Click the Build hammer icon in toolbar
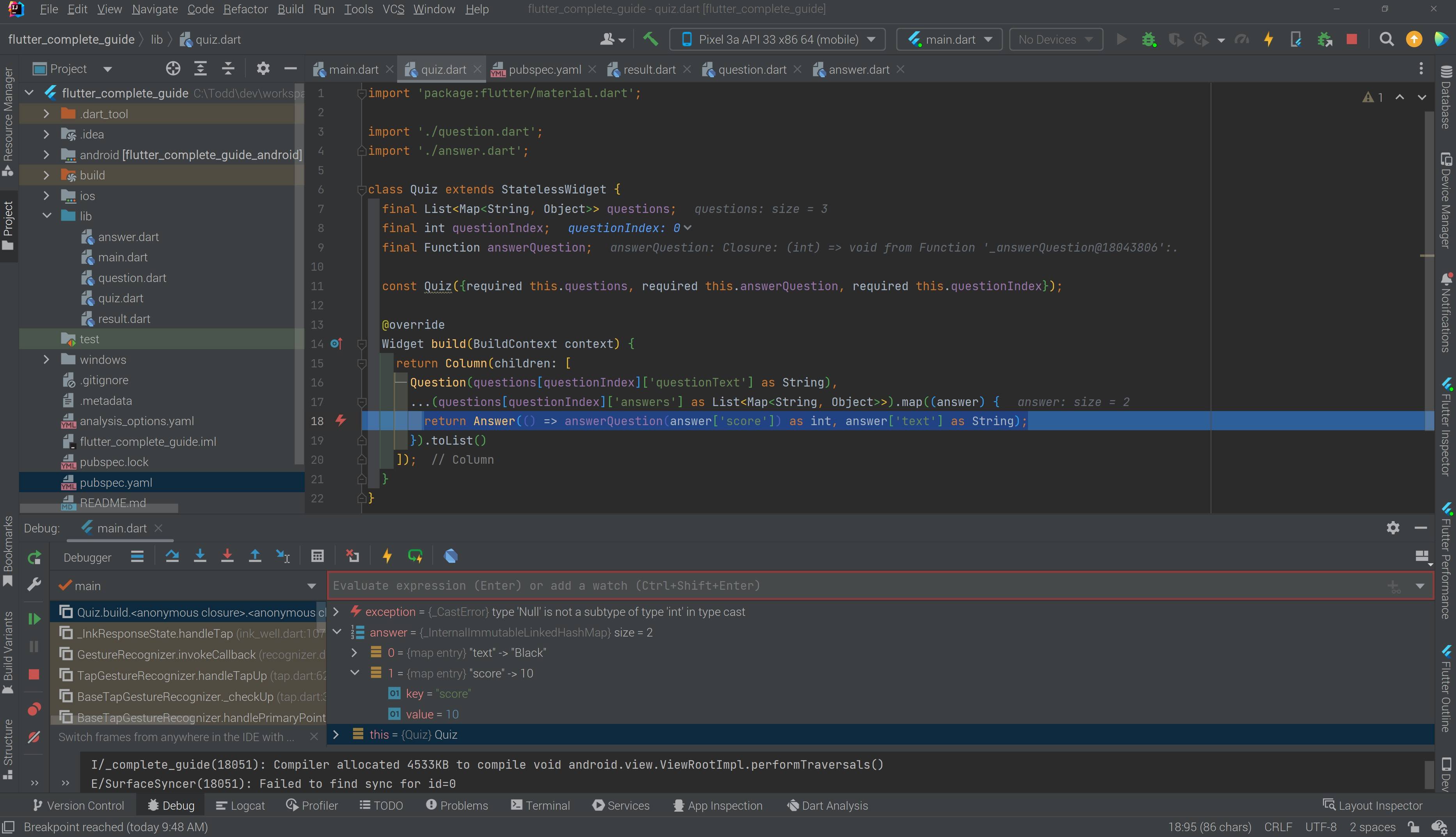Screen dimensions: 1456x837 click(650, 39)
